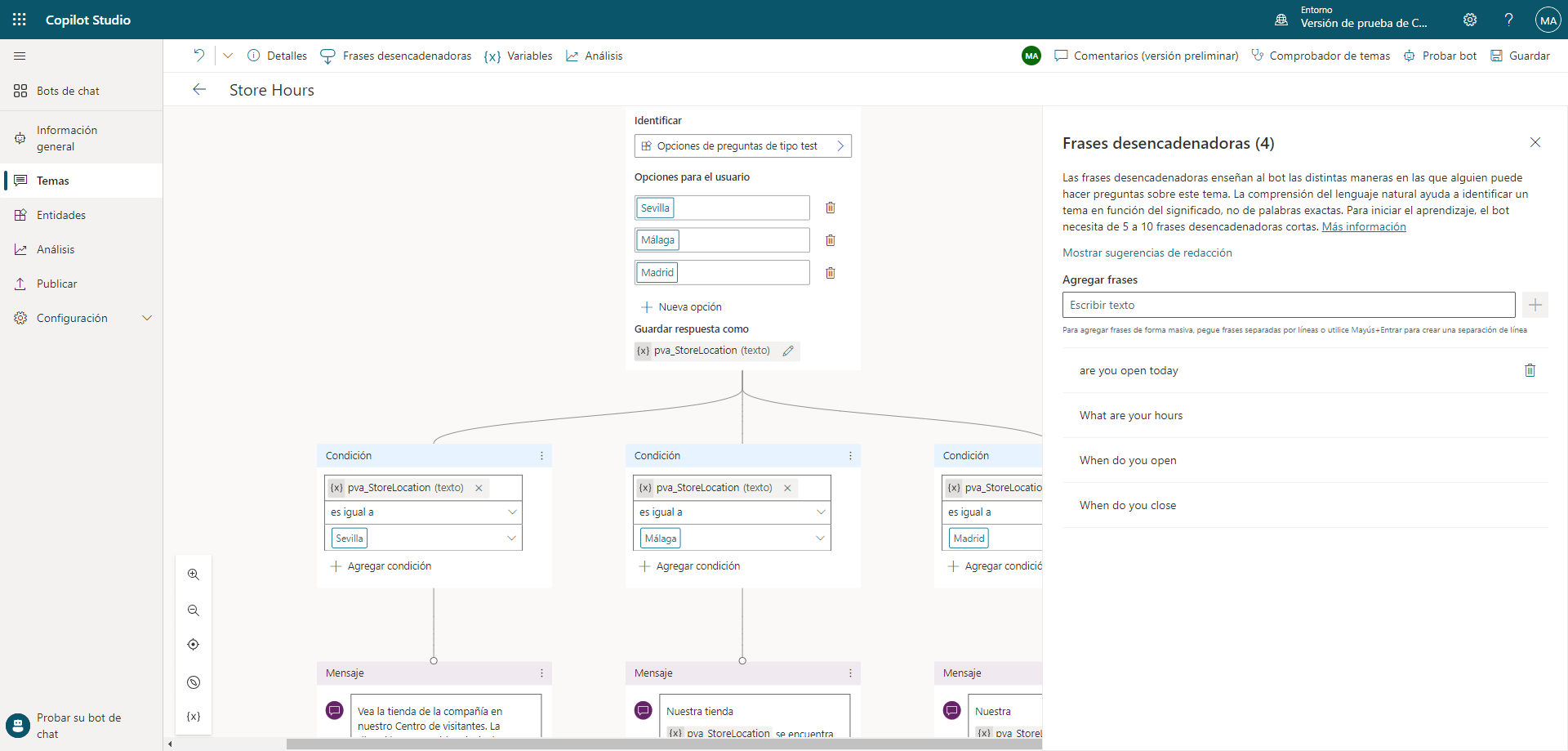Image resolution: width=1568 pixels, height=751 pixels.
Task: Open the MA account avatar menu
Action: [1548, 20]
